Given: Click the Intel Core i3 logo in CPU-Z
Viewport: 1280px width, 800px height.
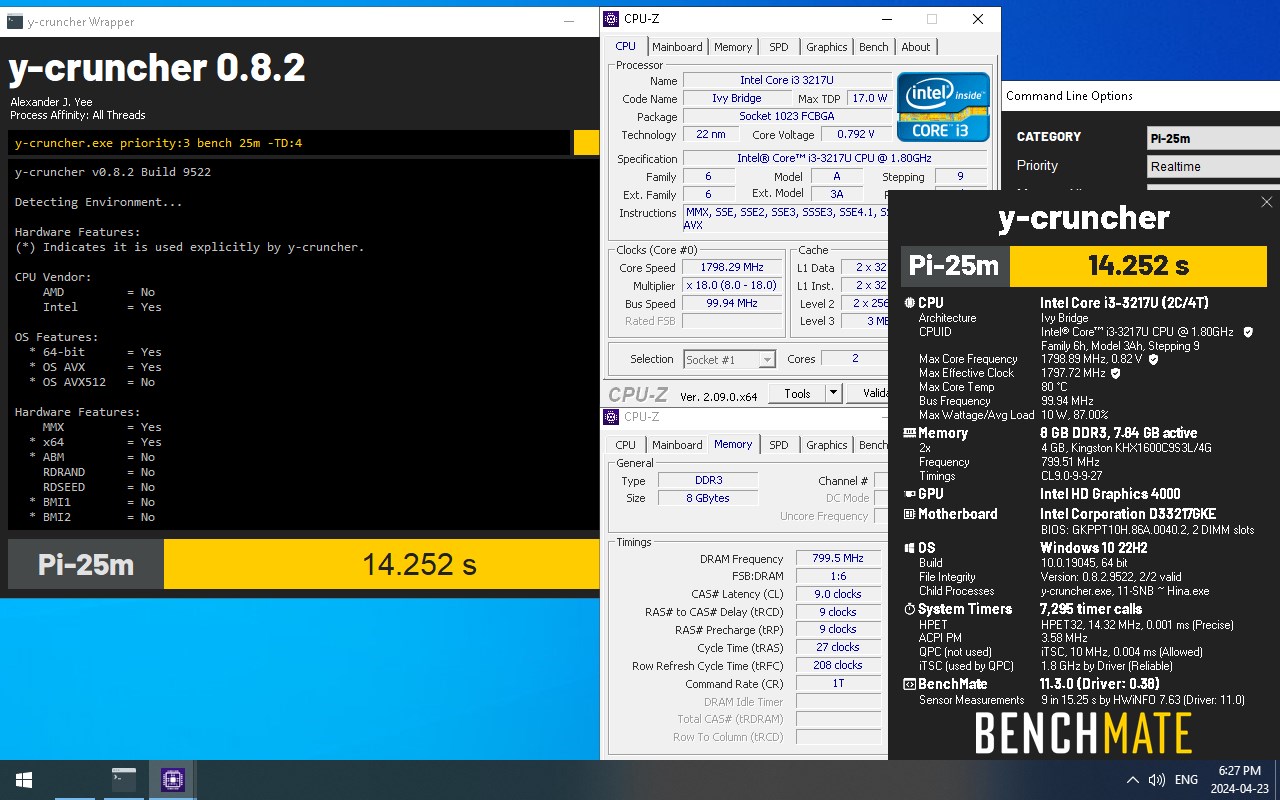Looking at the screenshot, I should coord(943,106).
